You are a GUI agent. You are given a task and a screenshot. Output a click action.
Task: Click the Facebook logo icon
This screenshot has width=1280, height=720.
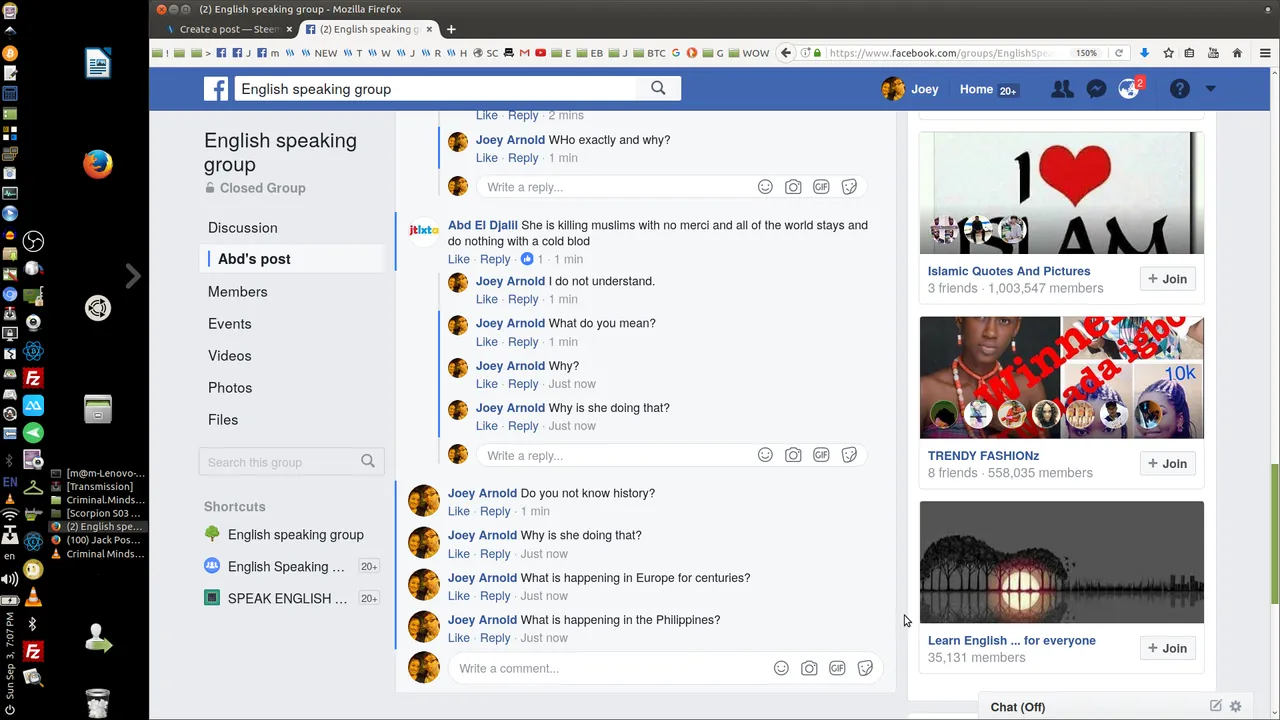(216, 89)
